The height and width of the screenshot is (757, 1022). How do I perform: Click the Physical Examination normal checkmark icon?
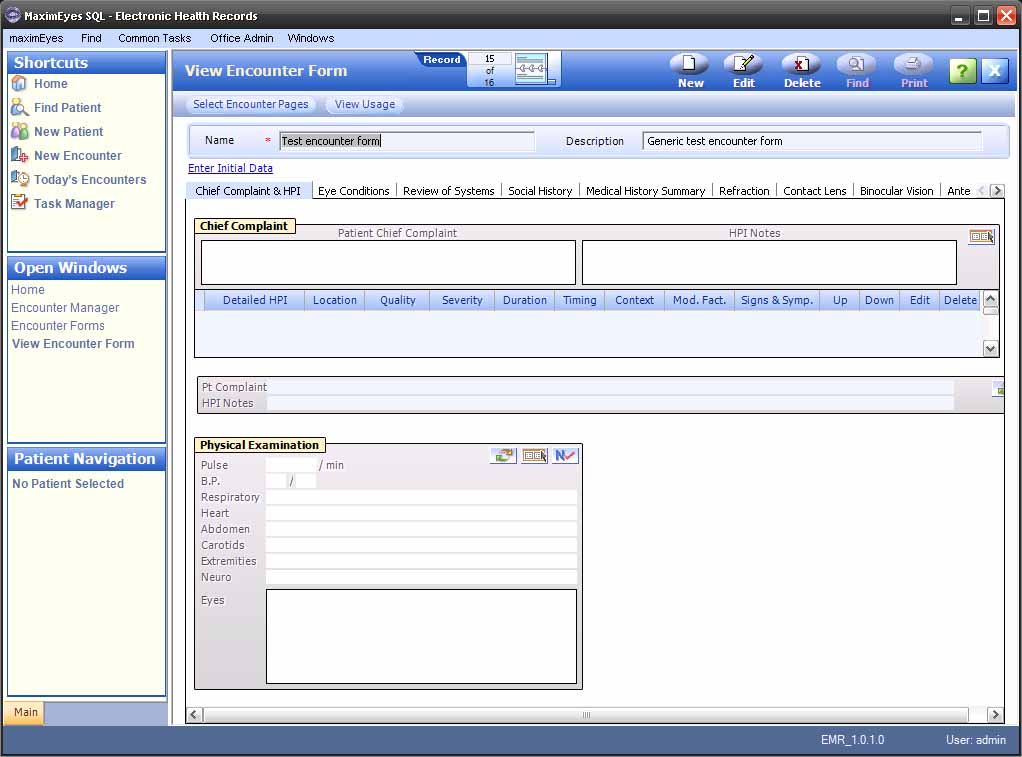coord(565,456)
